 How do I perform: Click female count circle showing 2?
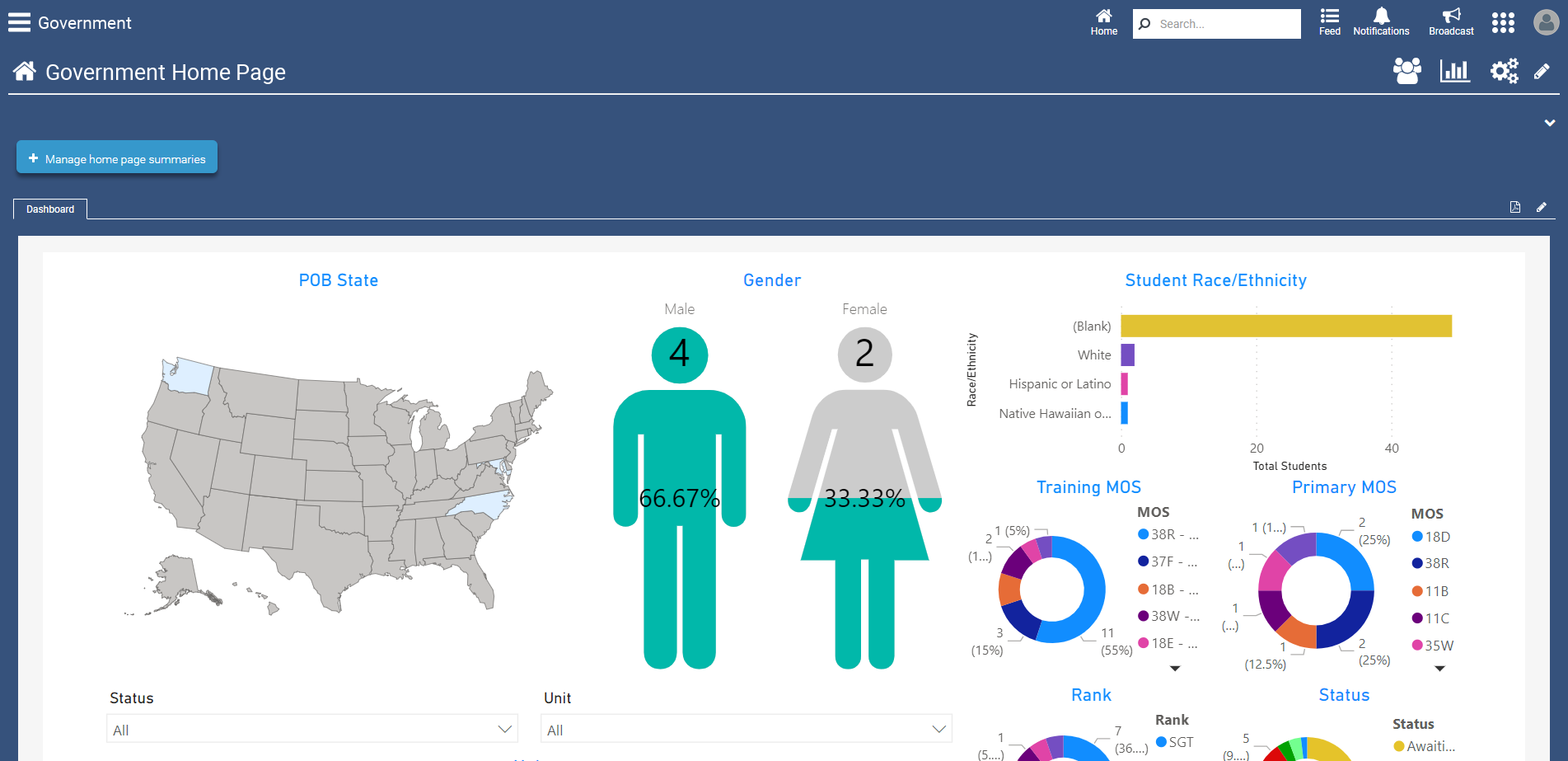(x=864, y=355)
